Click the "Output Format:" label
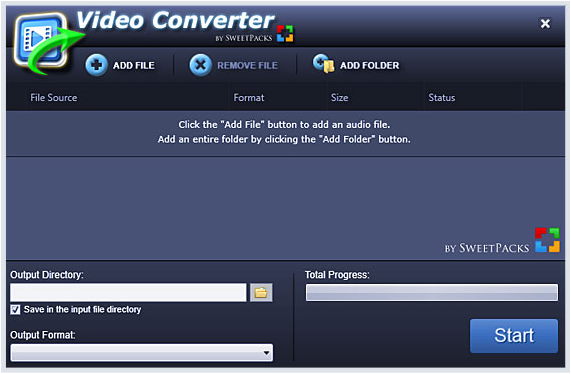Image resolution: width=571 pixels, height=374 pixels. [x=43, y=335]
